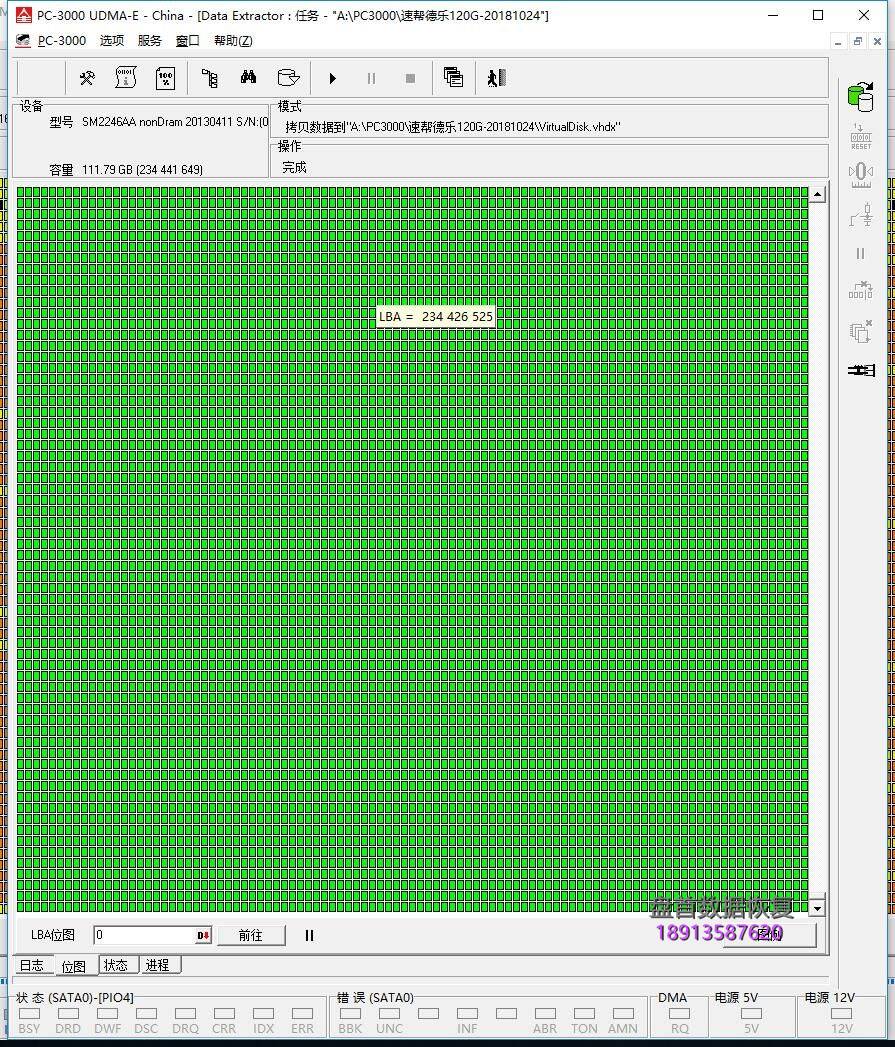Click the toolbar stop button
Viewport: 895px width, 1047px height.
(x=410, y=79)
